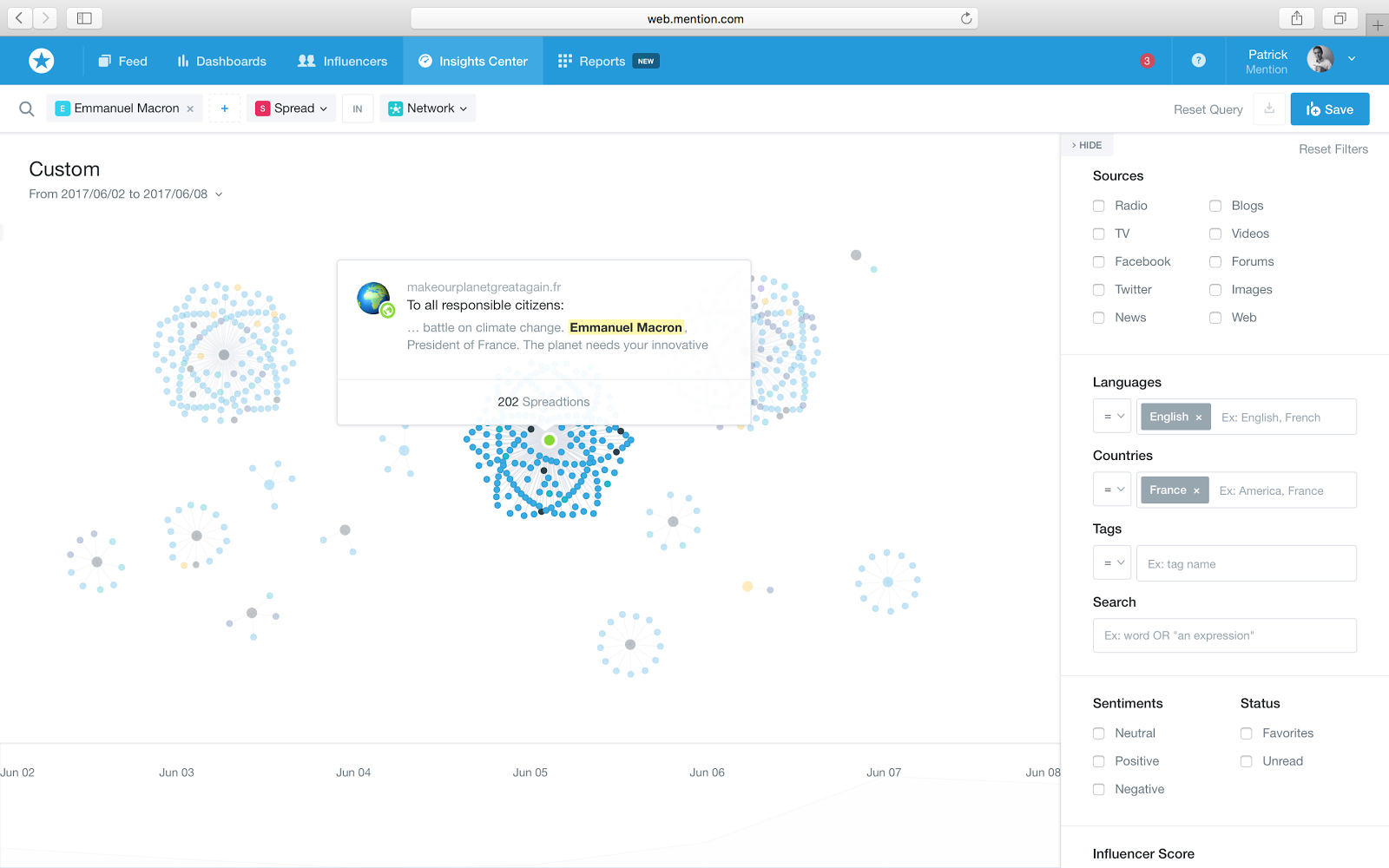Click the green central network node

(x=549, y=440)
